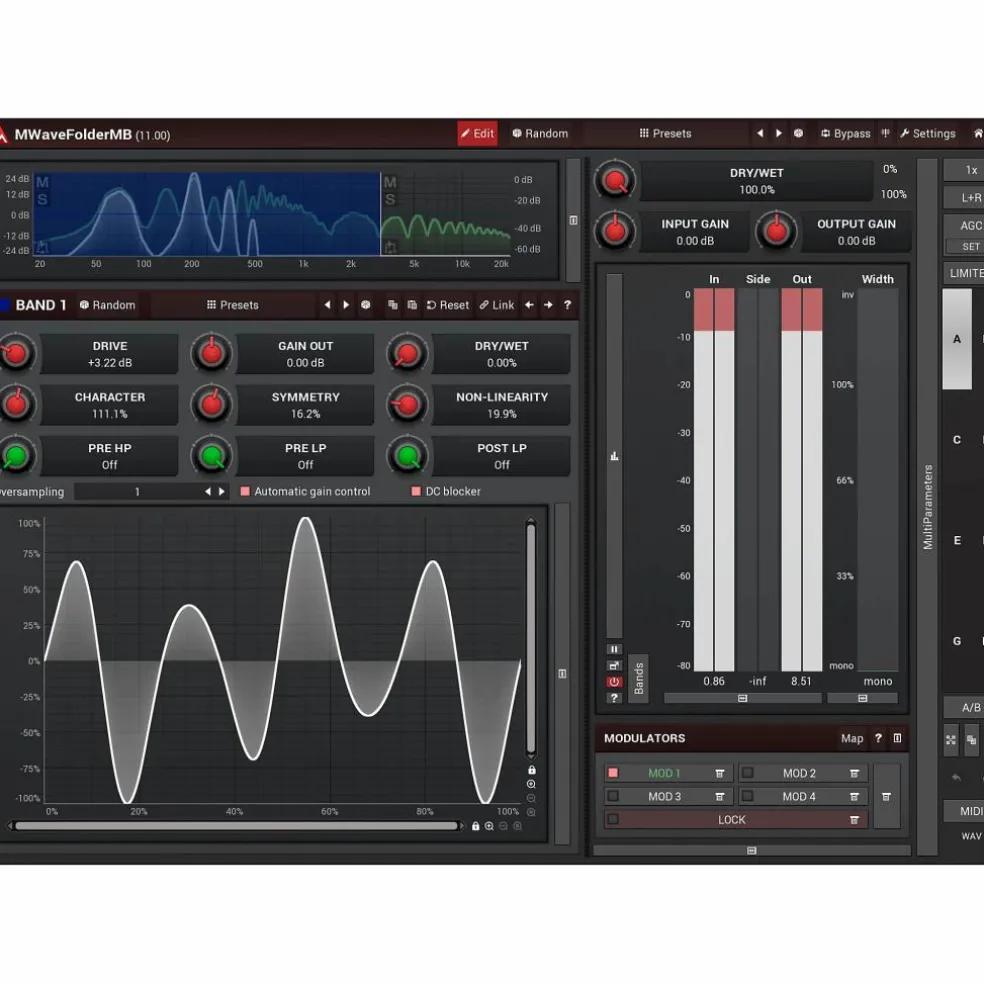The width and height of the screenshot is (984, 984).
Task: Collapse the spectrum analyzer panel toggle
Action: pyautogui.click(x=573, y=220)
